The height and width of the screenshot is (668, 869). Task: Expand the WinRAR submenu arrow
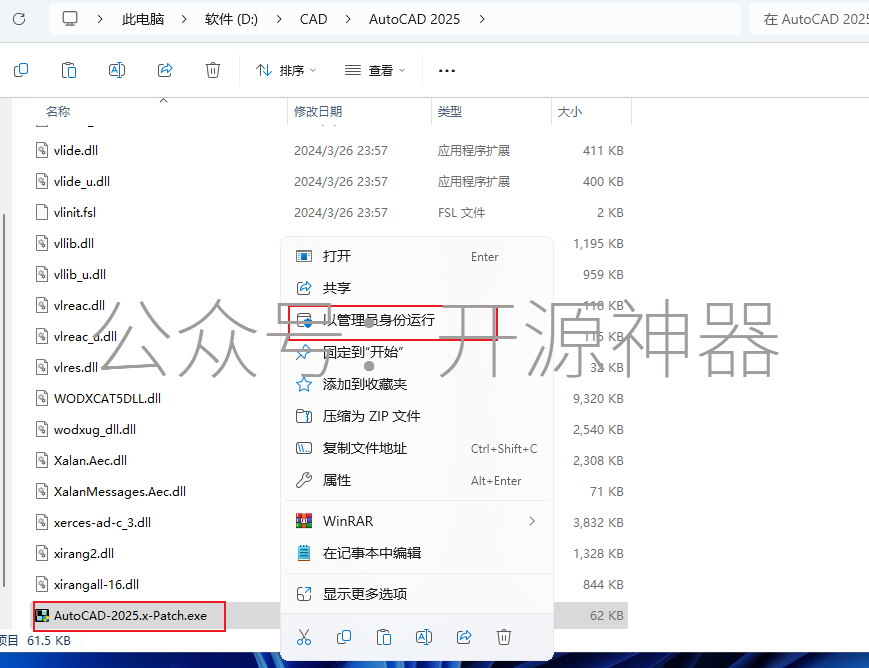click(x=532, y=521)
